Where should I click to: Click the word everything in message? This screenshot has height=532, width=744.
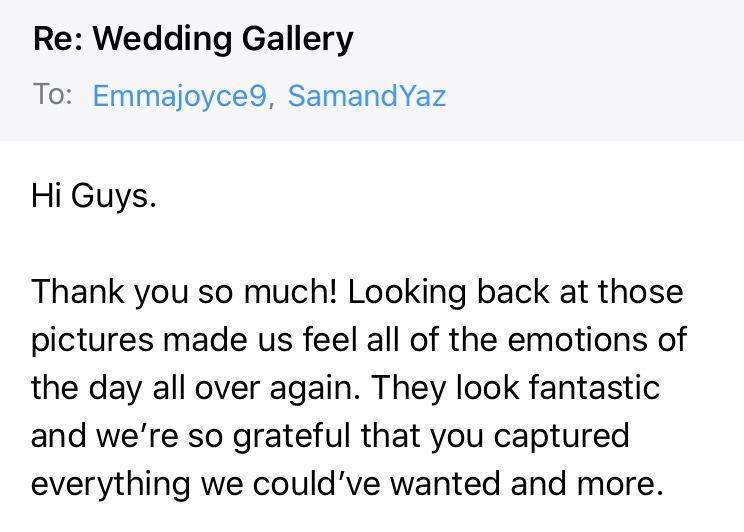(111, 485)
